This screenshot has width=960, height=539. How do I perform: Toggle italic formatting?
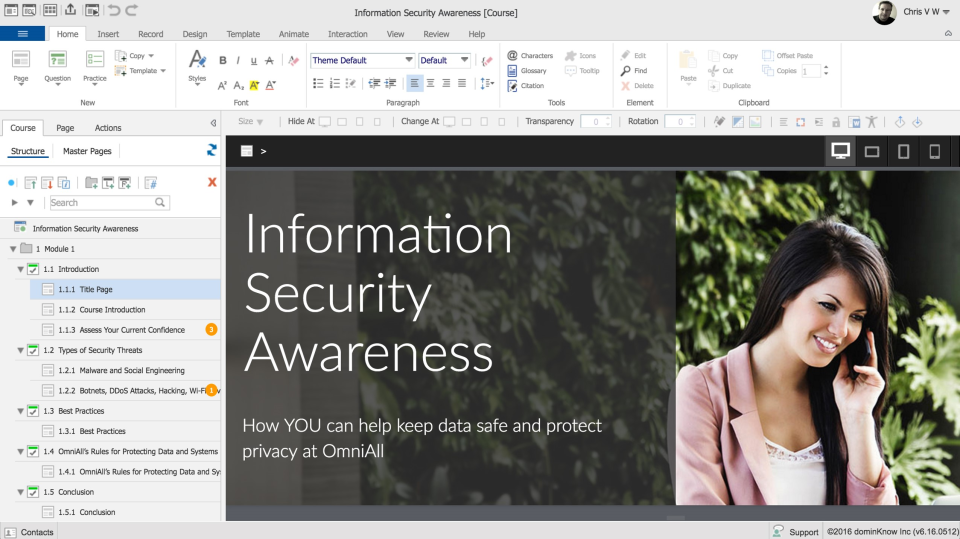point(238,60)
